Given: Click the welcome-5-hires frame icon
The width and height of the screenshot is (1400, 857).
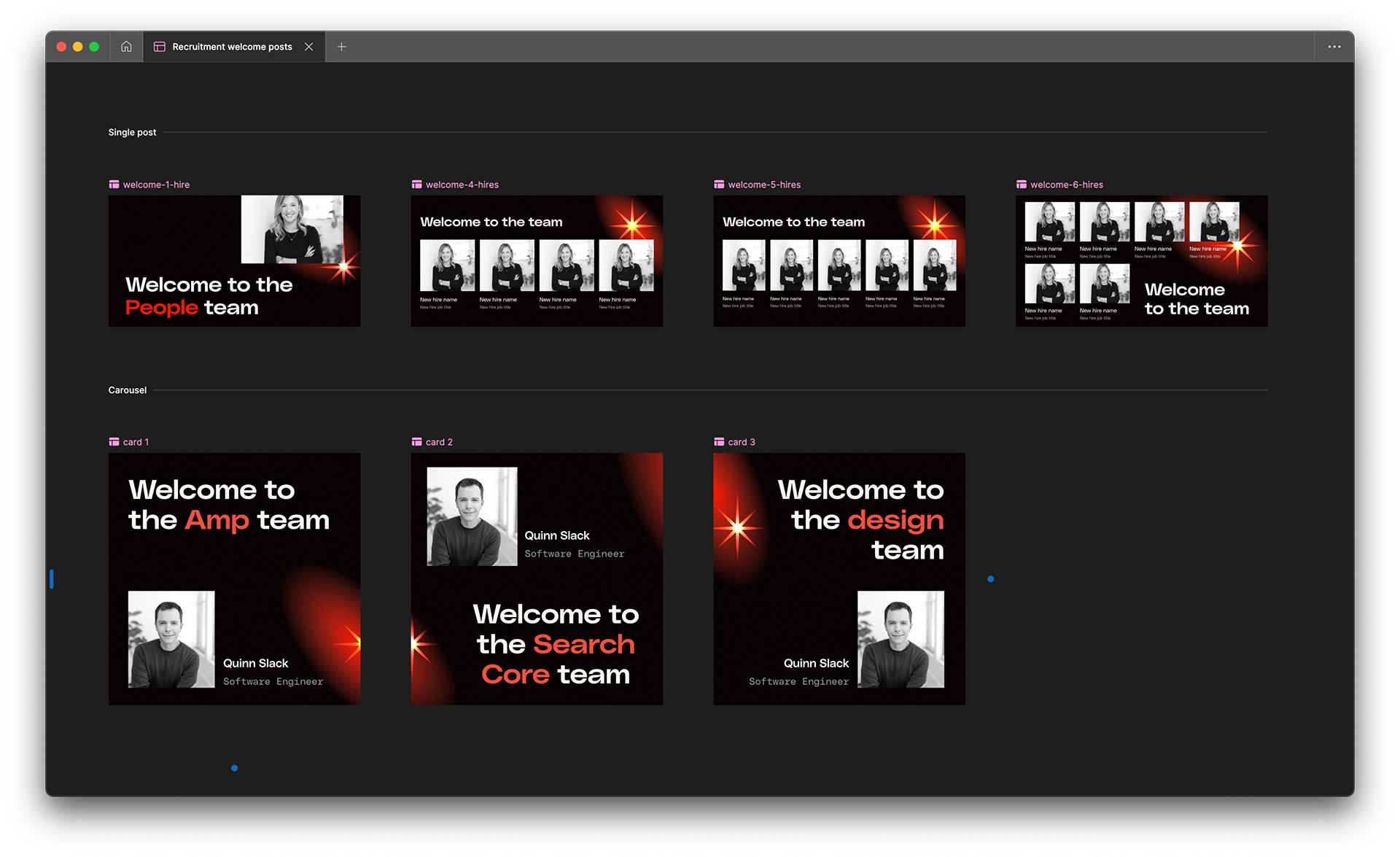Looking at the screenshot, I should [718, 185].
